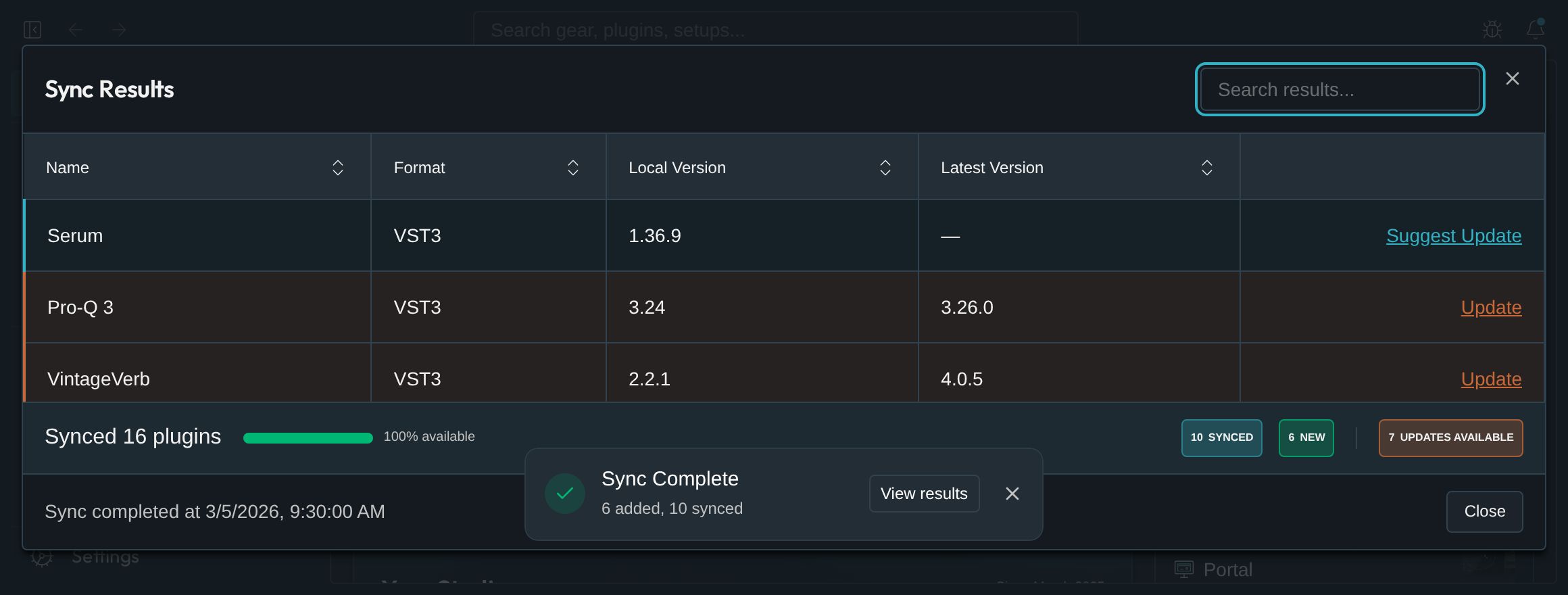Click View results in the toast

[x=924, y=494]
